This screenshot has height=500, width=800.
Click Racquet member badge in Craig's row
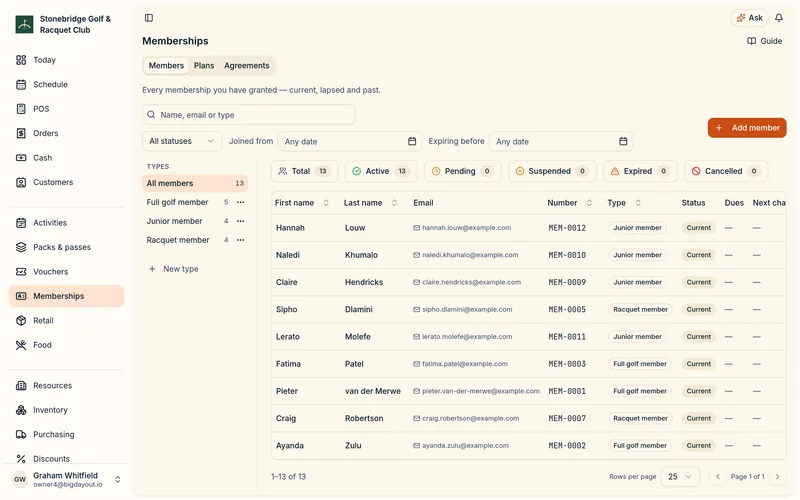tap(640, 418)
